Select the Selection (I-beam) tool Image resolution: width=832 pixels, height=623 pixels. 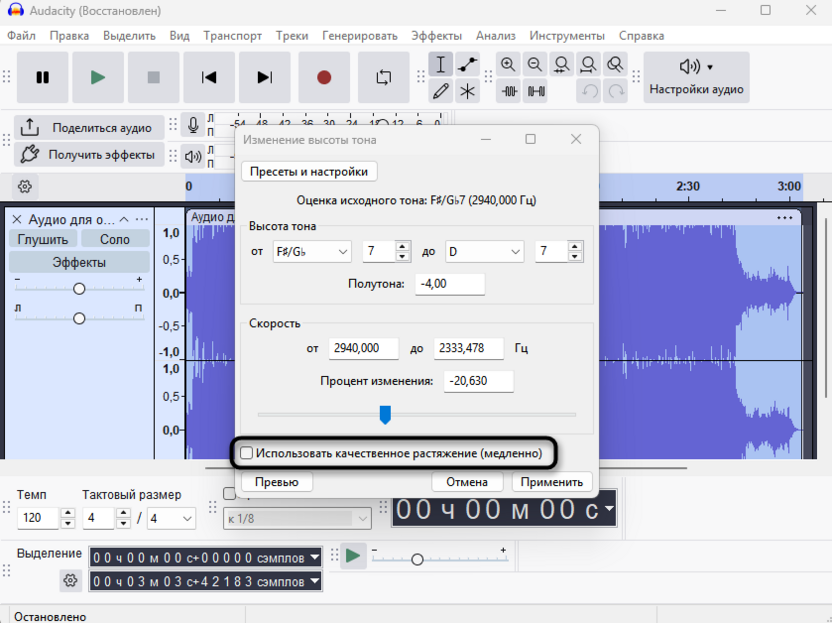(x=440, y=65)
